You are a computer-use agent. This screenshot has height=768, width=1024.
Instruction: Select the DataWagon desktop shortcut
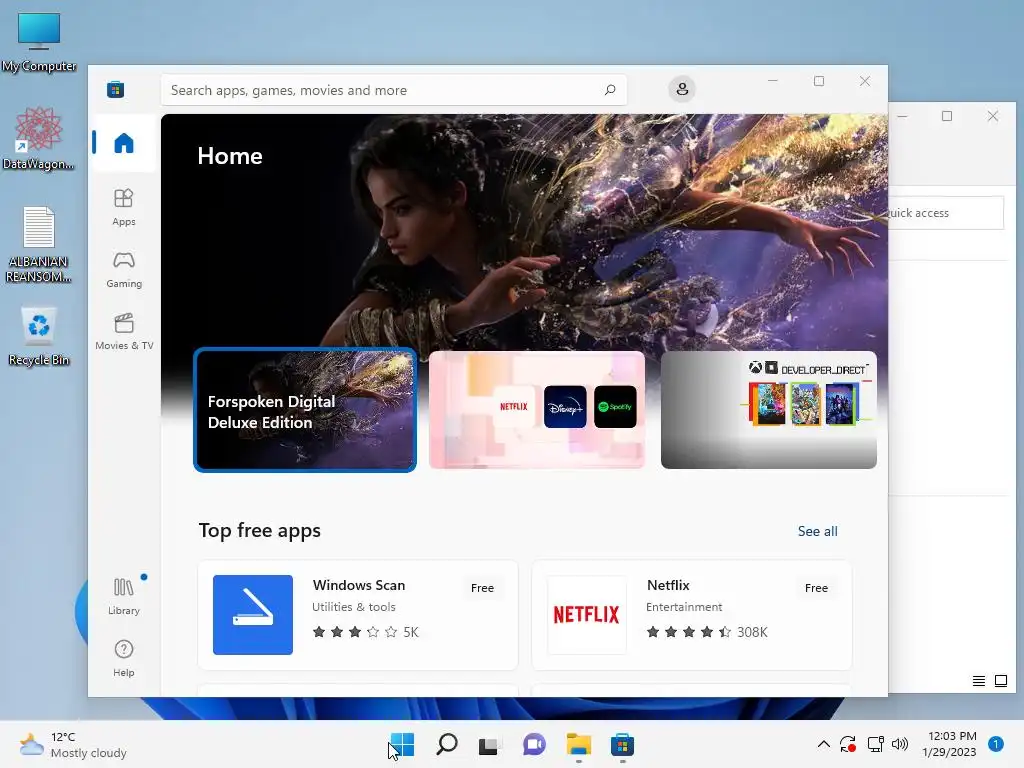point(39,138)
